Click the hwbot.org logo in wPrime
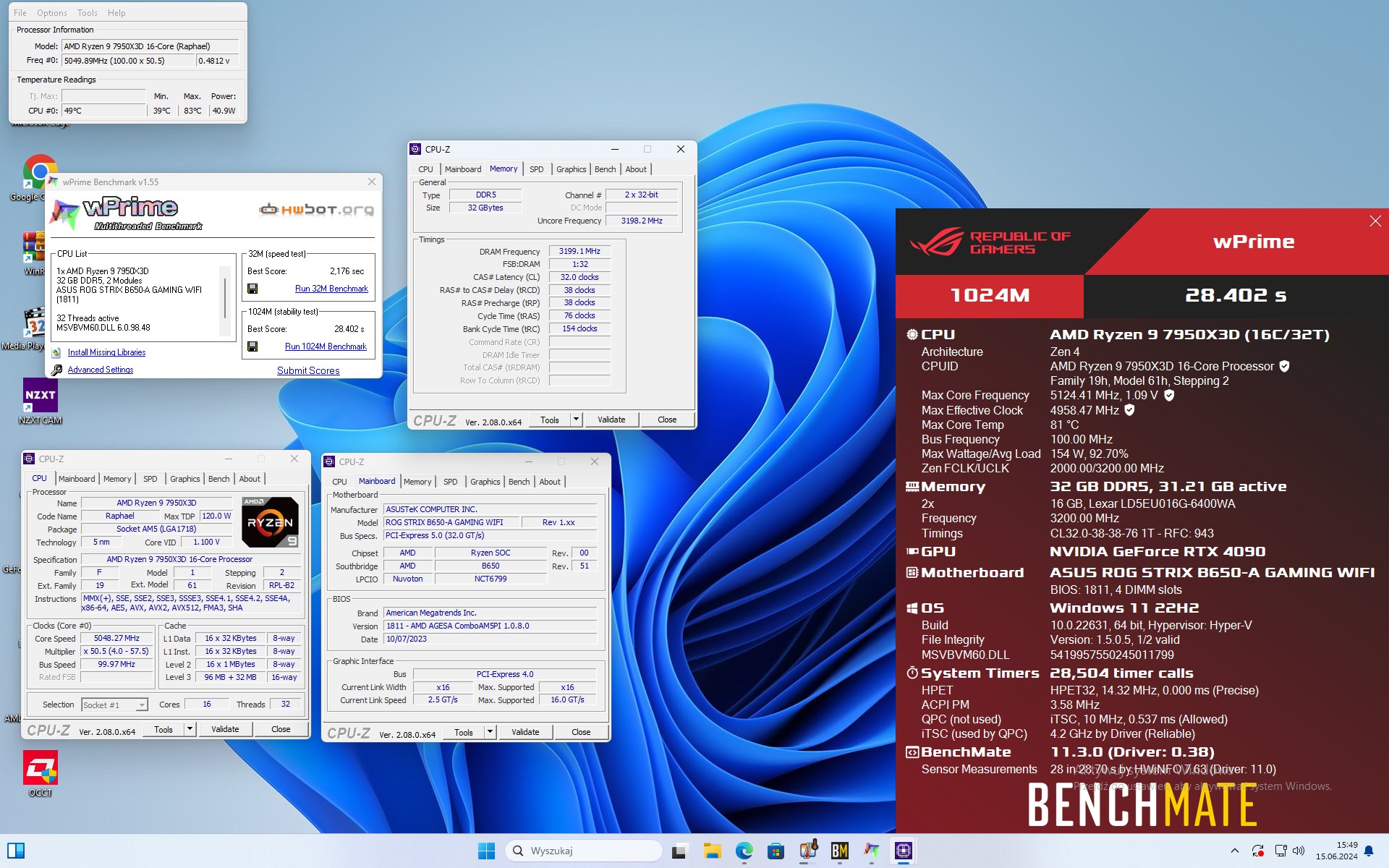The width and height of the screenshot is (1389, 868). coord(317,210)
